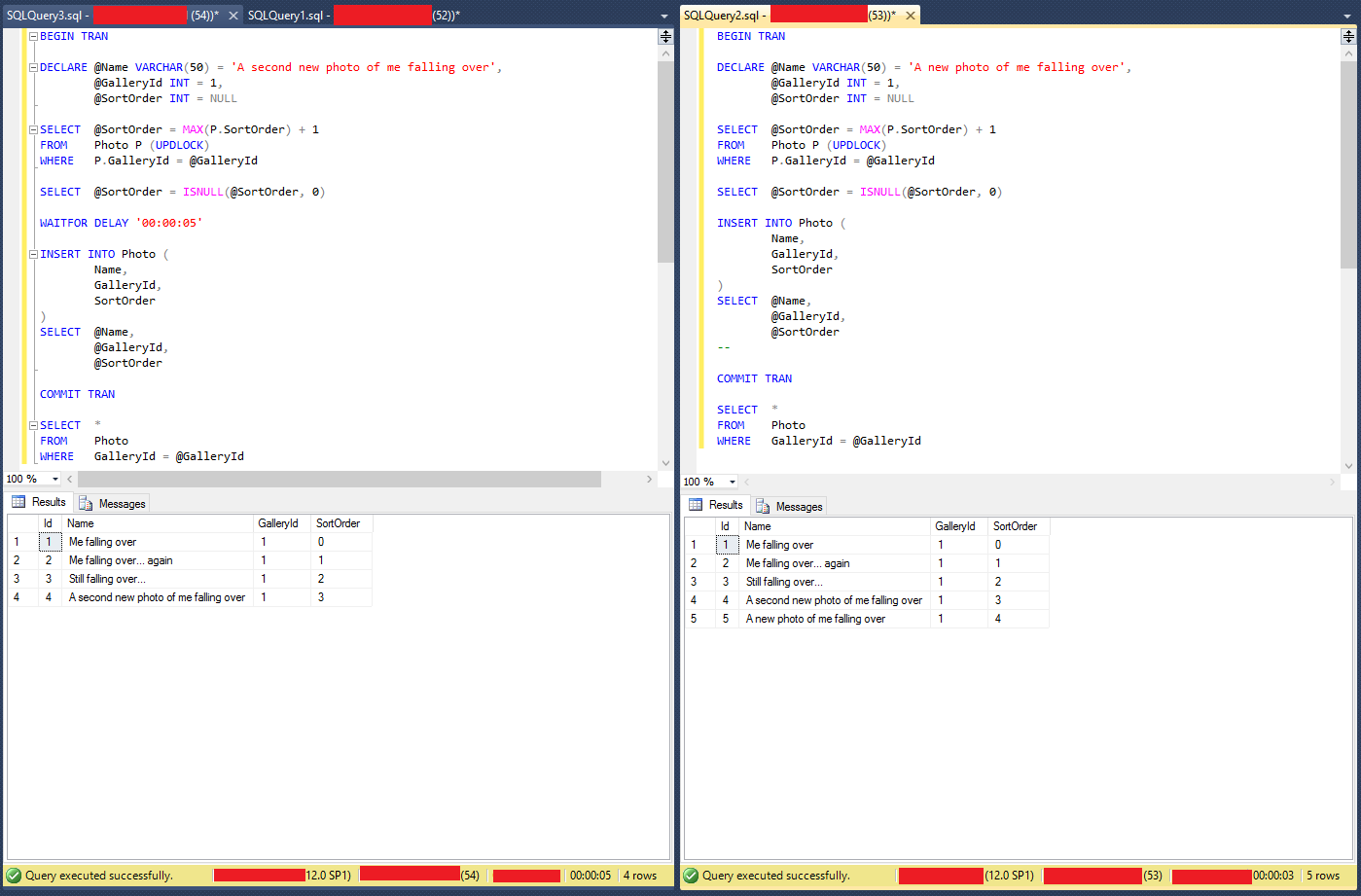This screenshot has width=1361, height=896.
Task: Close the SQLQuery2.sql tab
Action: pos(910,15)
